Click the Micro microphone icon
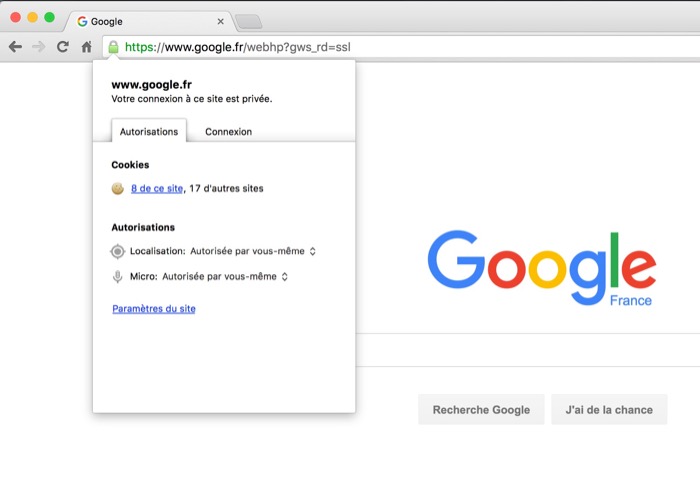Screen dimensions: 700x481 pyautogui.click(x=118, y=276)
